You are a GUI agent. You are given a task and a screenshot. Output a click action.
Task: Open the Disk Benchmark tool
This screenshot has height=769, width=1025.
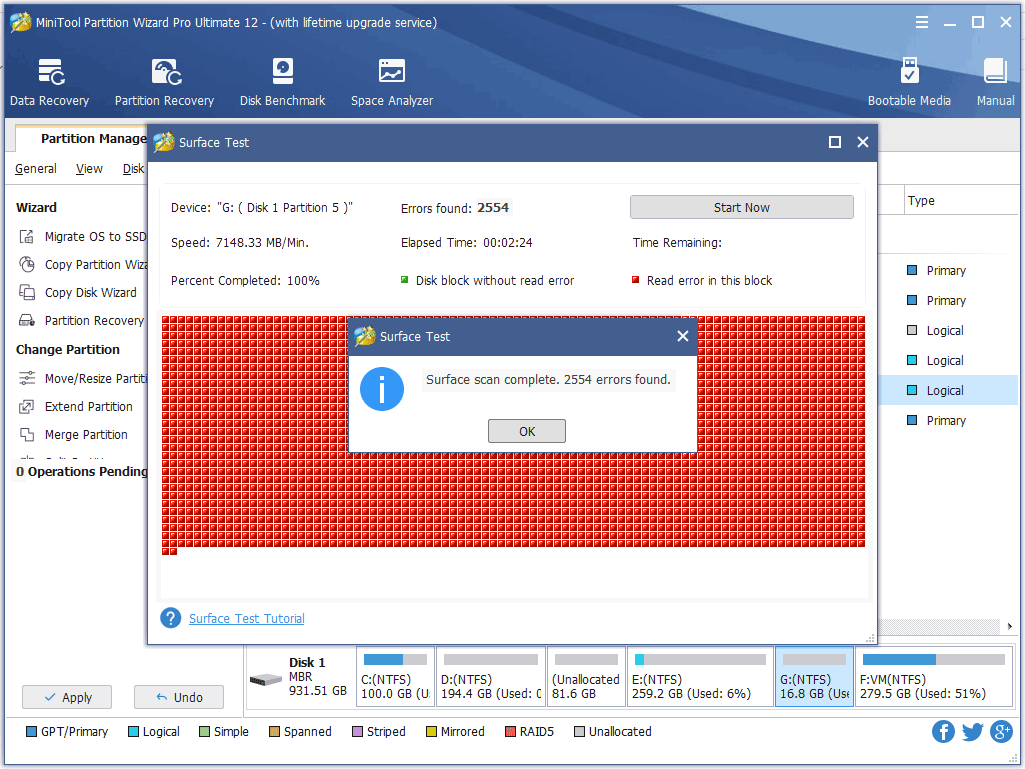coord(282,82)
